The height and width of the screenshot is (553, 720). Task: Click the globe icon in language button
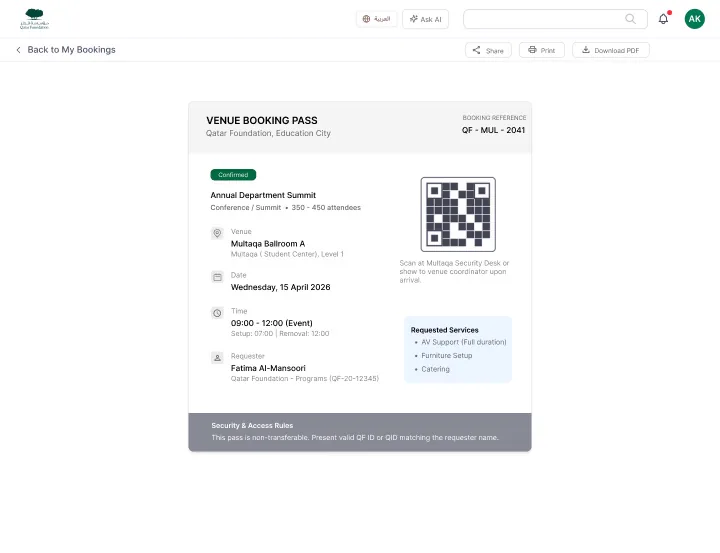pos(366,19)
